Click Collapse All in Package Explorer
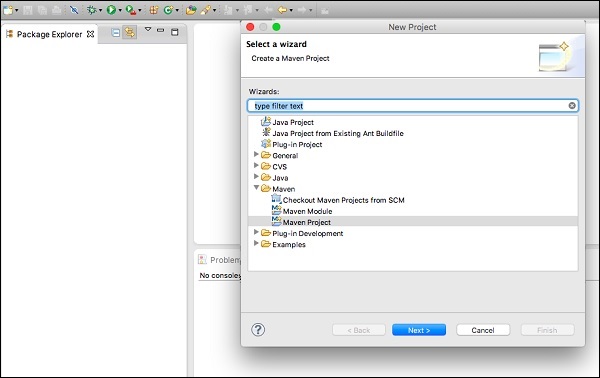Viewport: 600px width, 378px height. [116, 33]
